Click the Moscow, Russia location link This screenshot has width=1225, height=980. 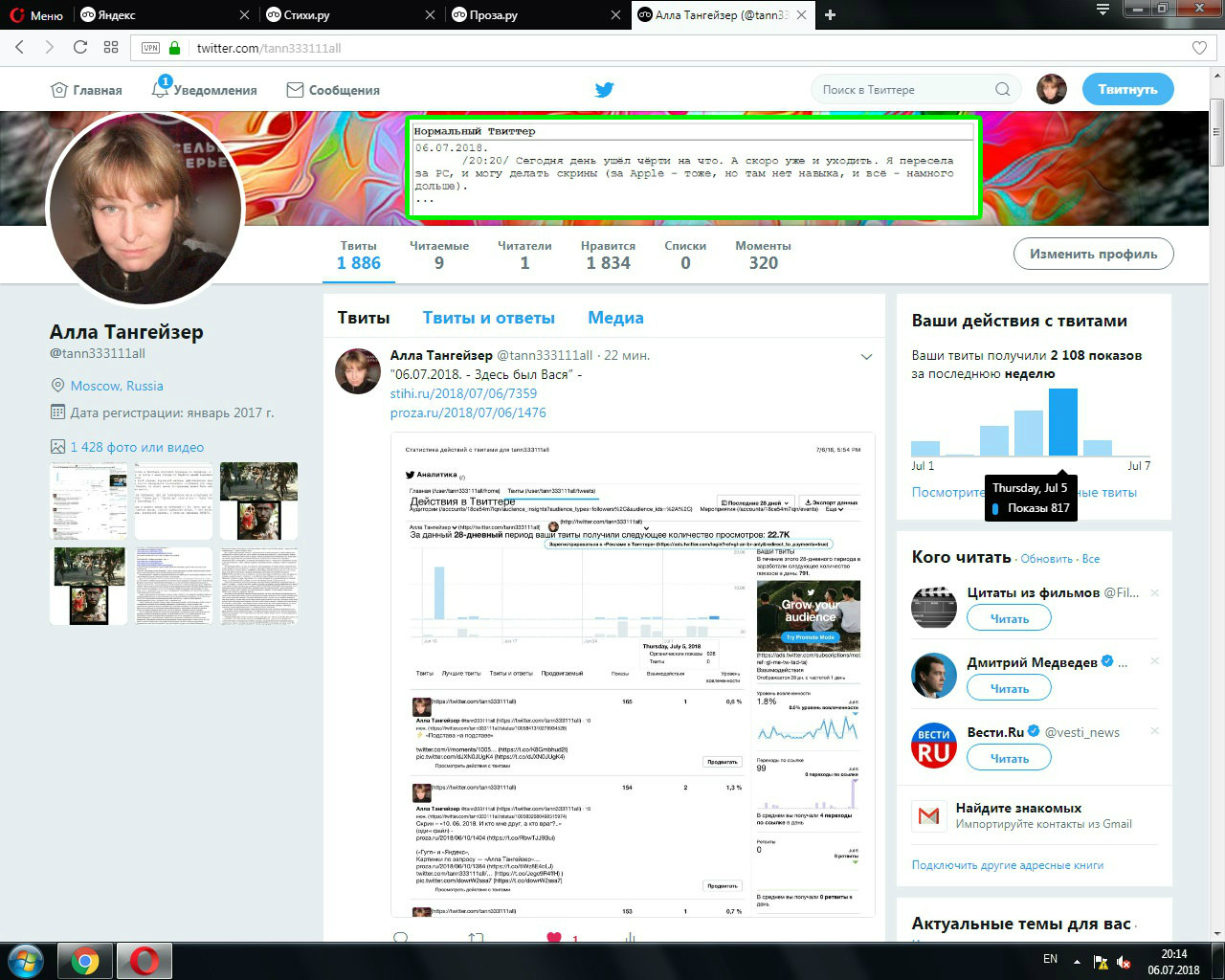(117, 386)
